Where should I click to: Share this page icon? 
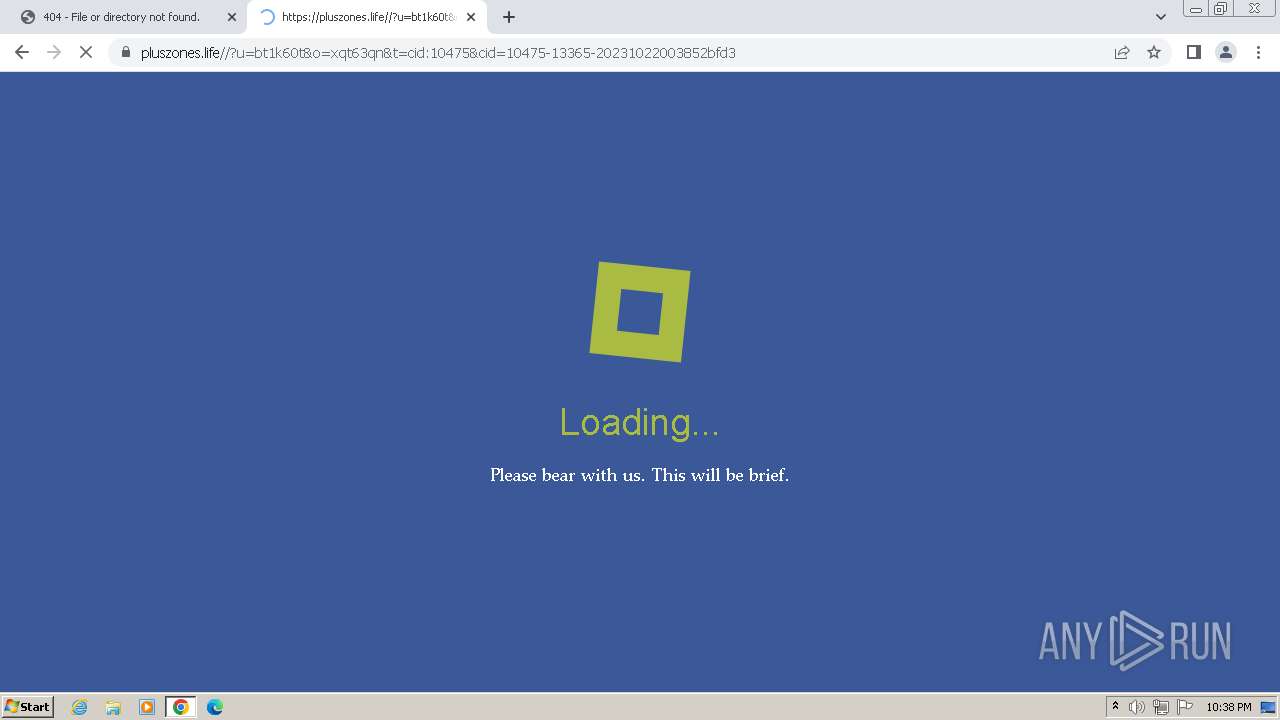[x=1122, y=52]
